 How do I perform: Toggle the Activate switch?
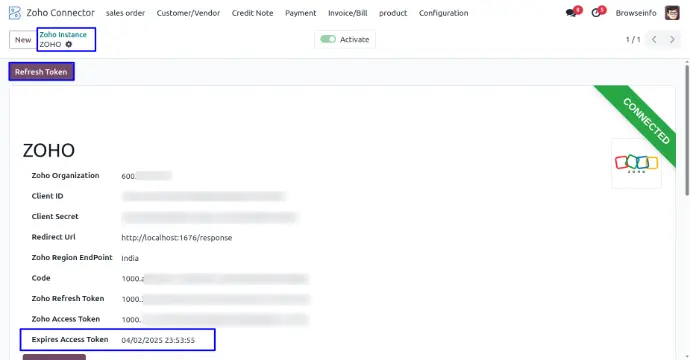(x=328, y=39)
